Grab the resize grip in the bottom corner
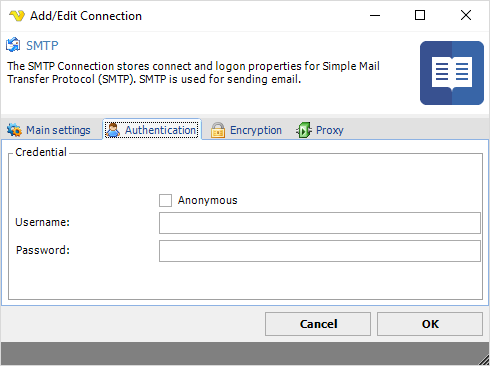 pyautogui.click(x=483, y=359)
